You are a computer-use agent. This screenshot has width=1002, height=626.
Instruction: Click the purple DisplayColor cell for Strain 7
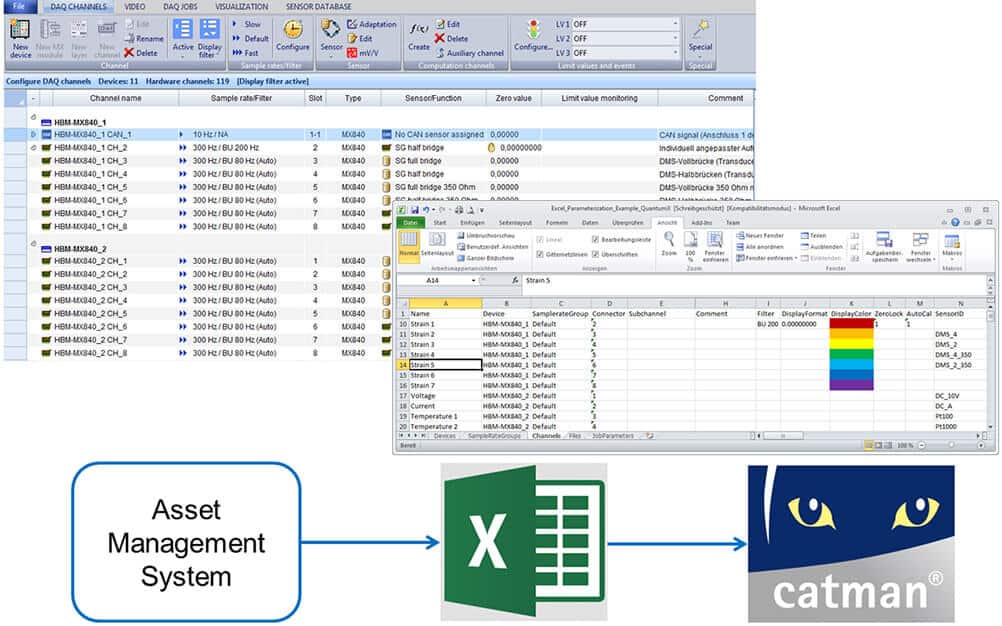851,385
